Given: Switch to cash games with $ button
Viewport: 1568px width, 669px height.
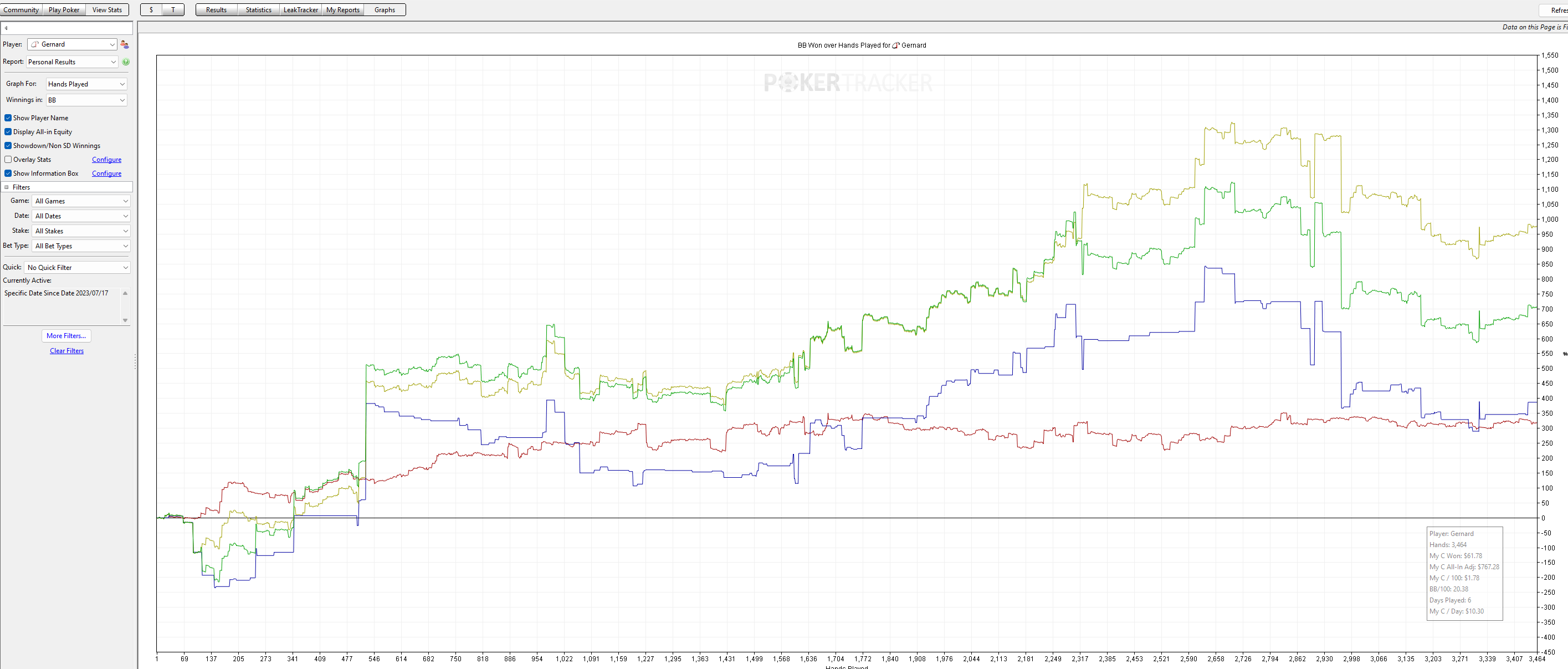Looking at the screenshot, I should point(151,10).
